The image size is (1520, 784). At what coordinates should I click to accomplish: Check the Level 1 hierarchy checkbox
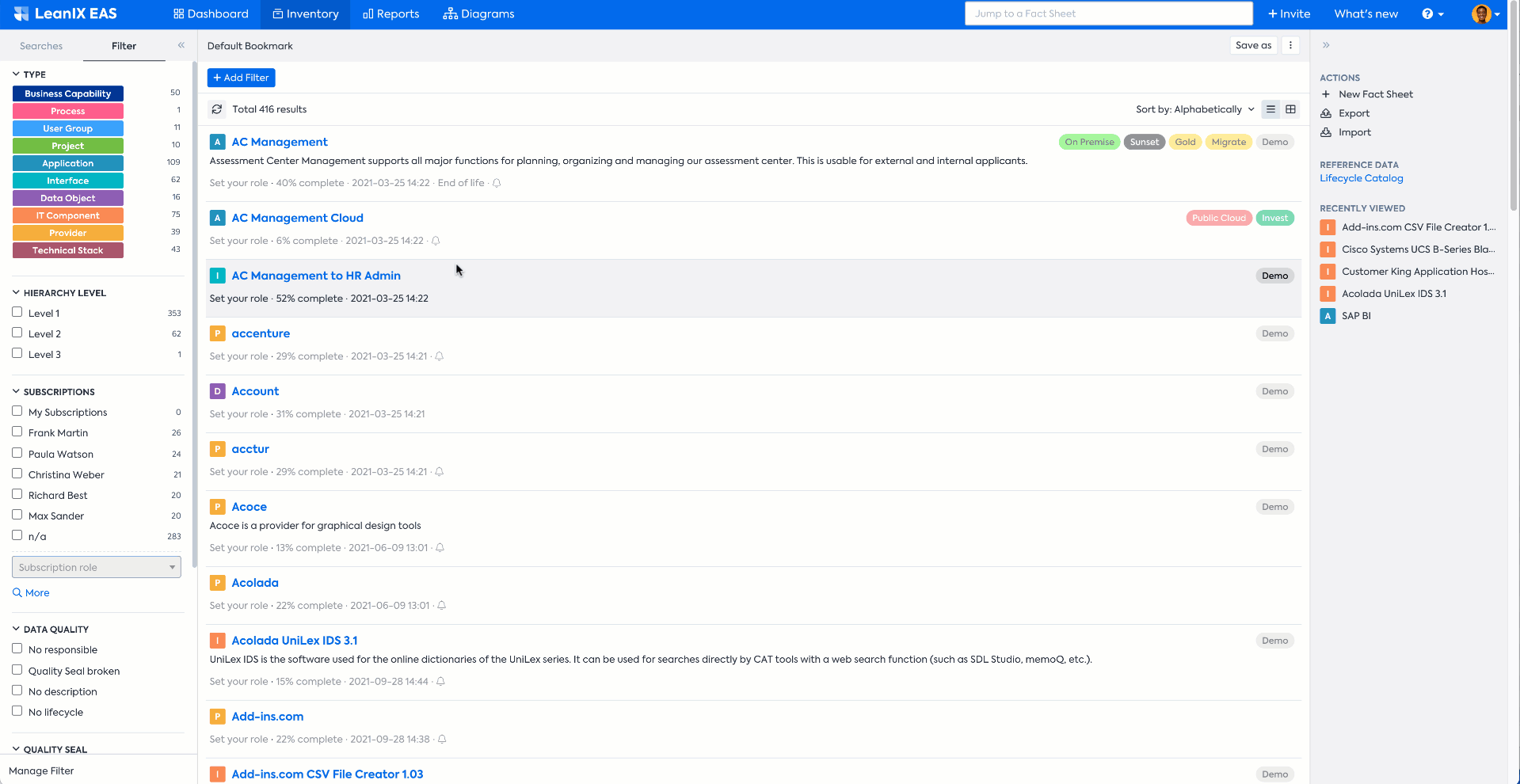click(17, 312)
